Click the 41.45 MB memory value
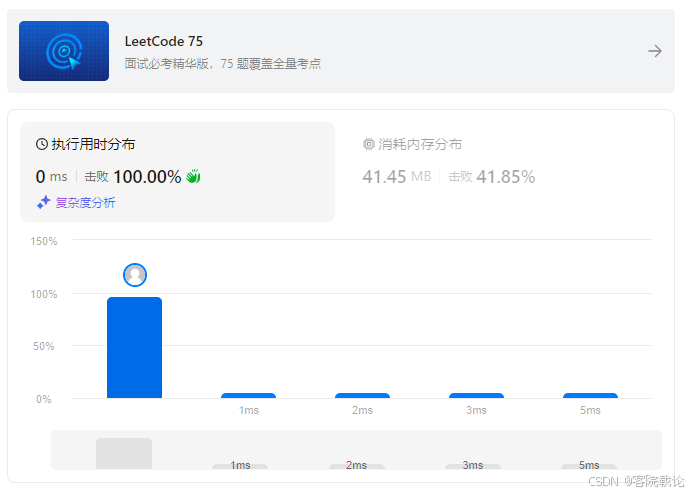 pos(397,177)
